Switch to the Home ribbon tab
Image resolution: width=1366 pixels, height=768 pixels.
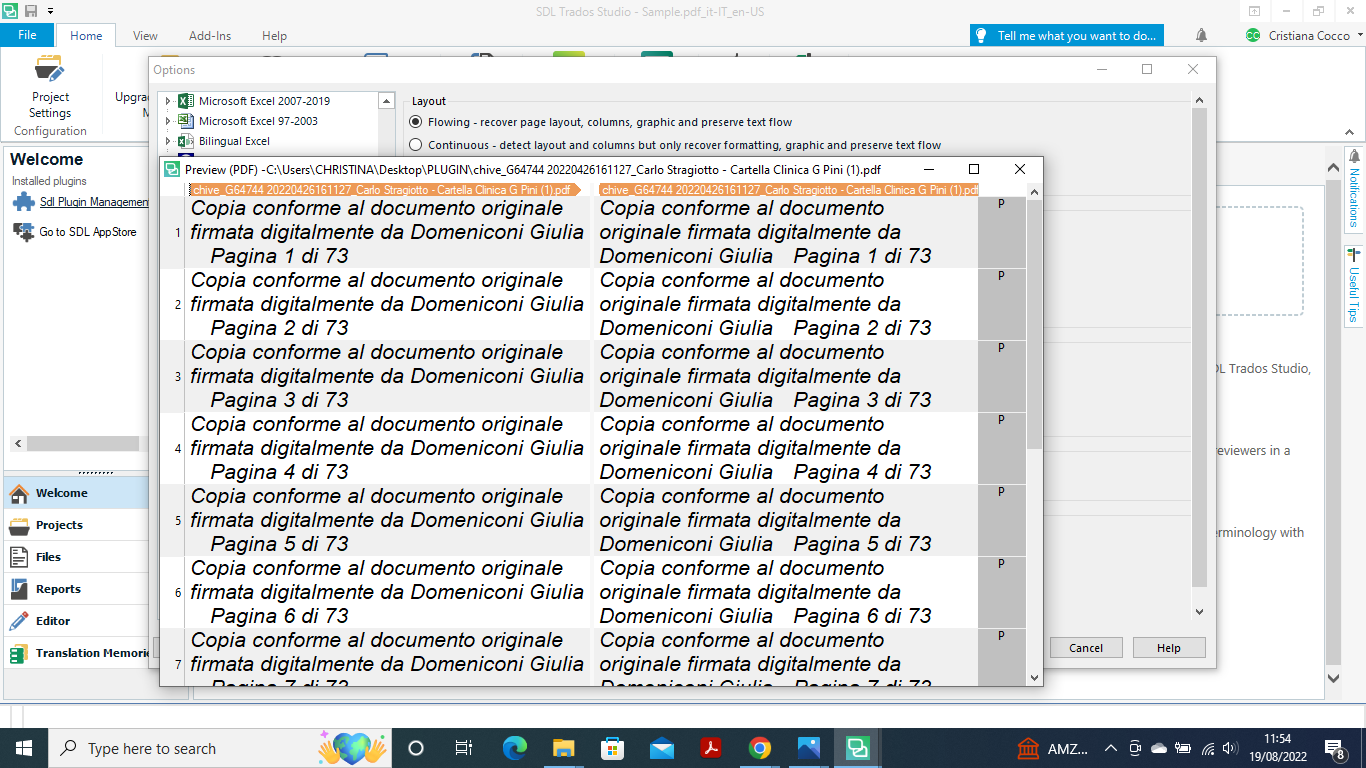coord(86,36)
